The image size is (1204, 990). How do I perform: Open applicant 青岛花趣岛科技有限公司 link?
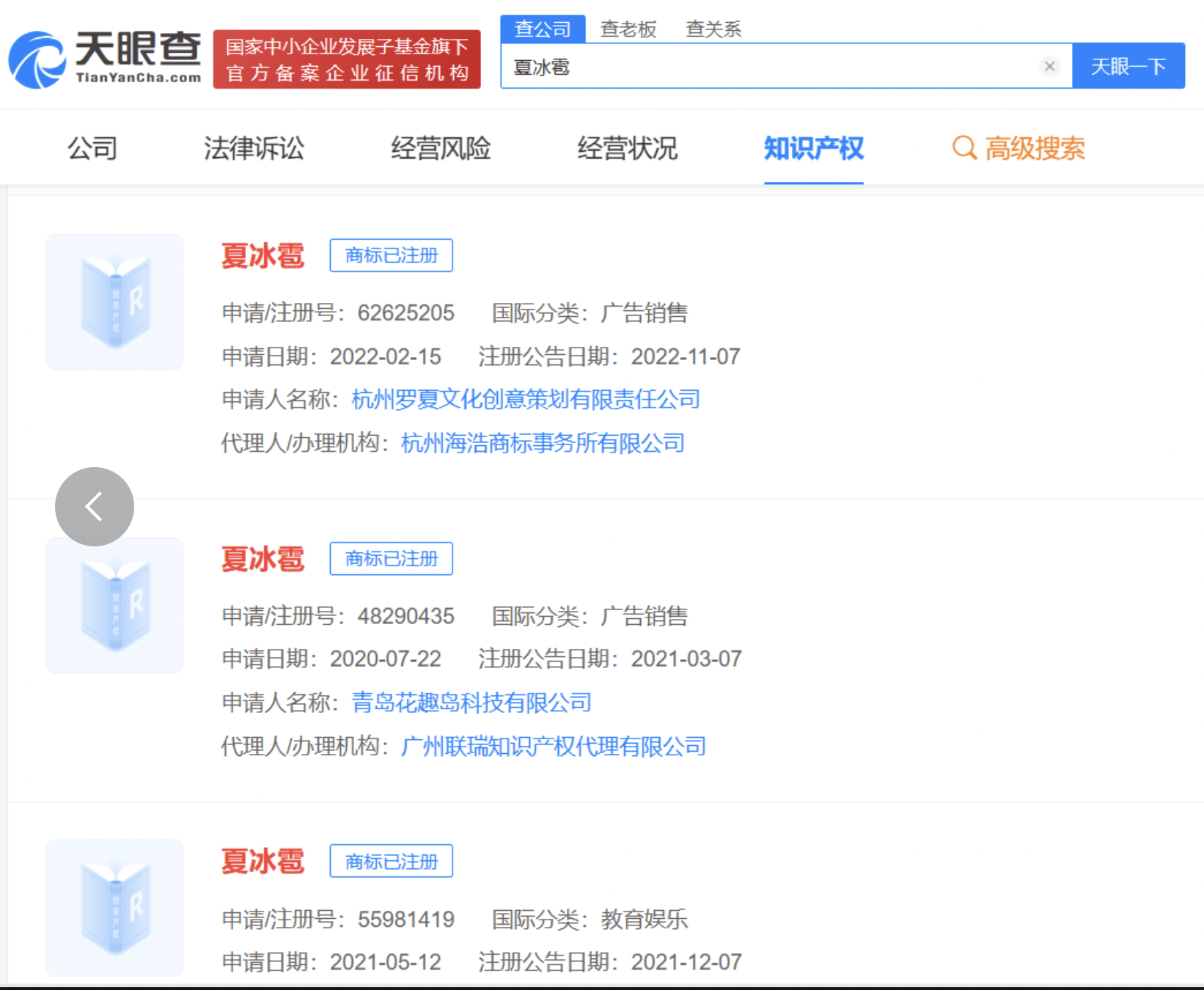pyautogui.click(x=471, y=703)
